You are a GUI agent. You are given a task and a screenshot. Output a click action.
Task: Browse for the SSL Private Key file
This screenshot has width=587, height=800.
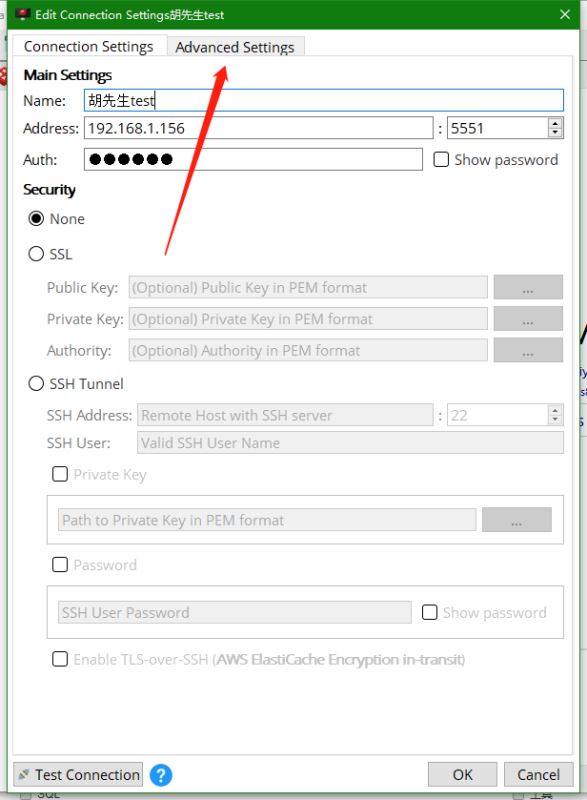(x=528, y=319)
